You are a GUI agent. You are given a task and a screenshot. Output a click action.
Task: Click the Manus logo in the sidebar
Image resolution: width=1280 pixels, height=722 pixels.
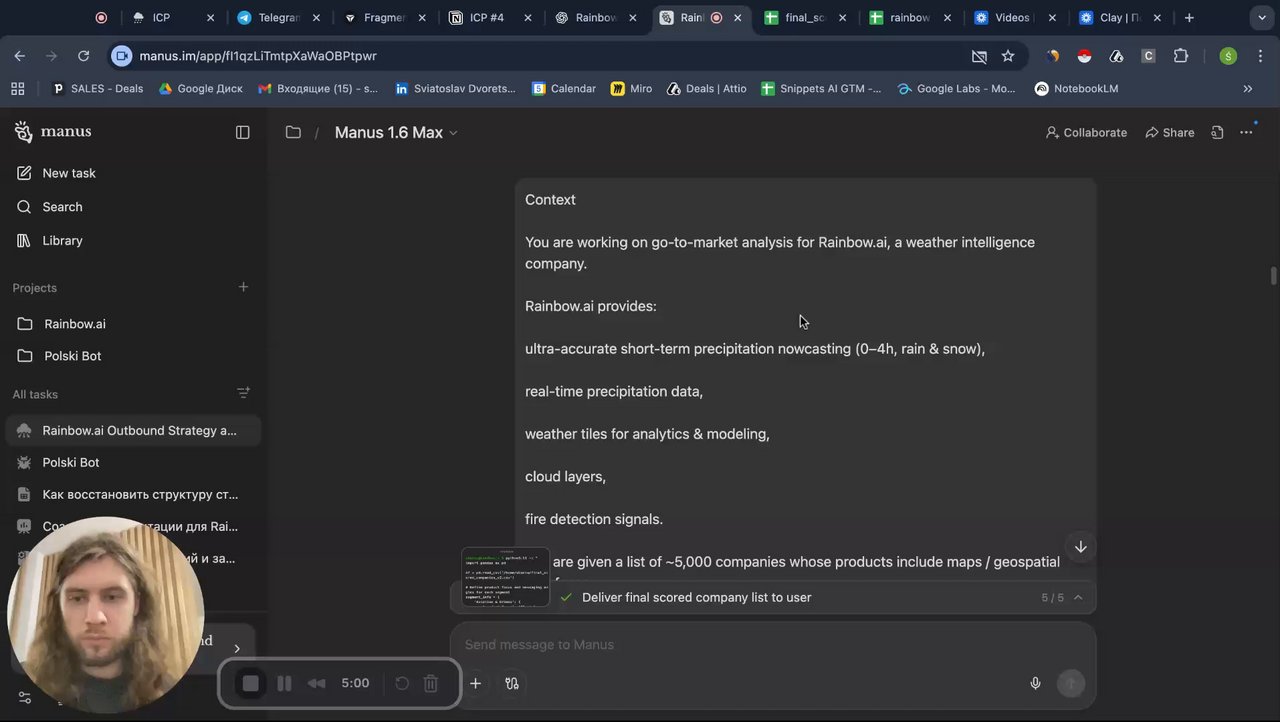(x=53, y=132)
